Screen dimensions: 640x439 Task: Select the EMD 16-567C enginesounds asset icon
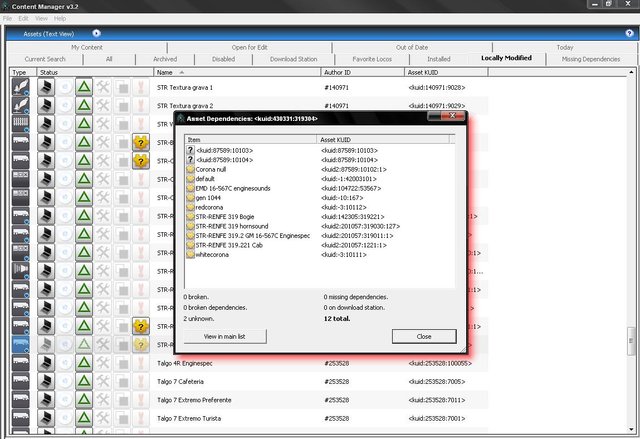(190, 188)
